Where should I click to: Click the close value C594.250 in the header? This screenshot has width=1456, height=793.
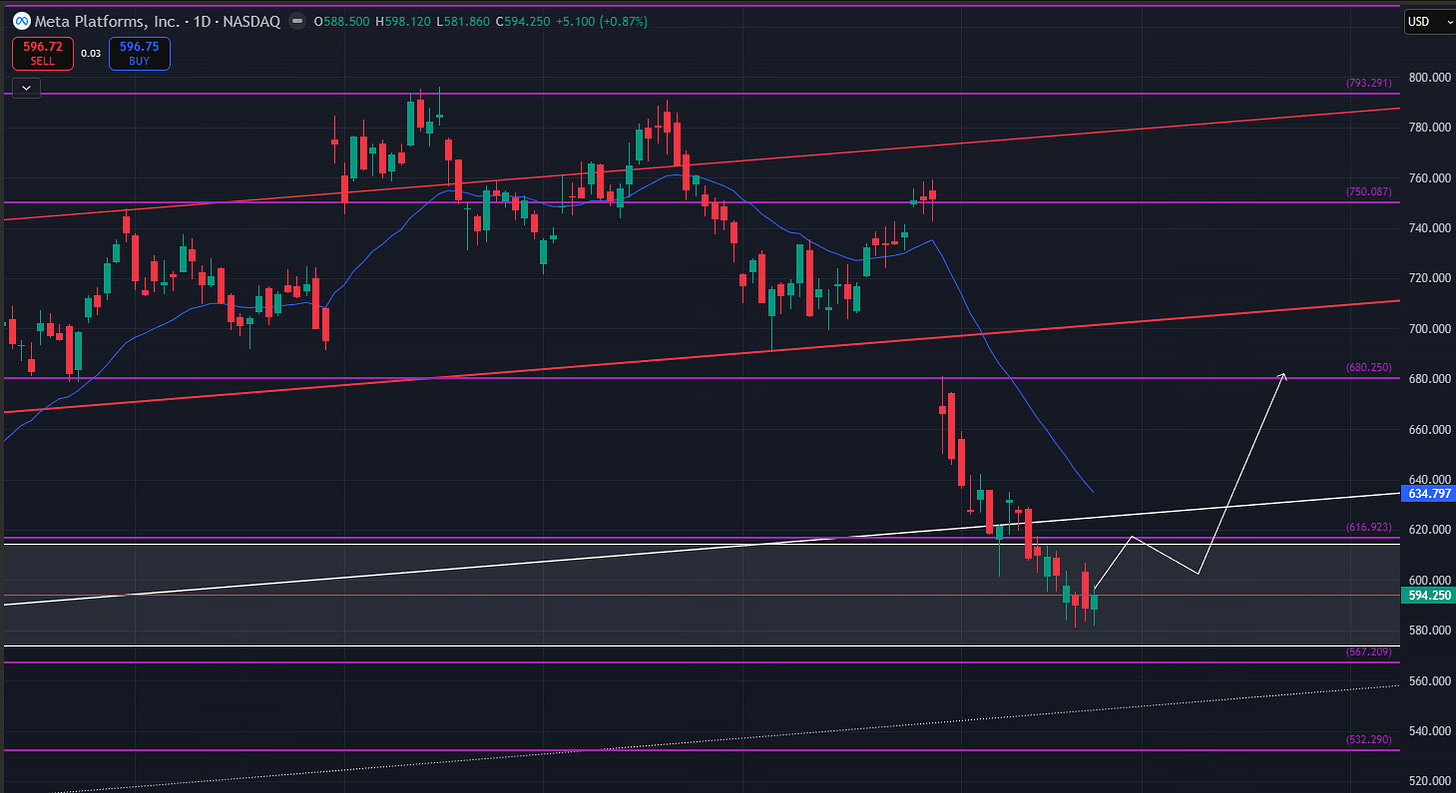point(525,21)
